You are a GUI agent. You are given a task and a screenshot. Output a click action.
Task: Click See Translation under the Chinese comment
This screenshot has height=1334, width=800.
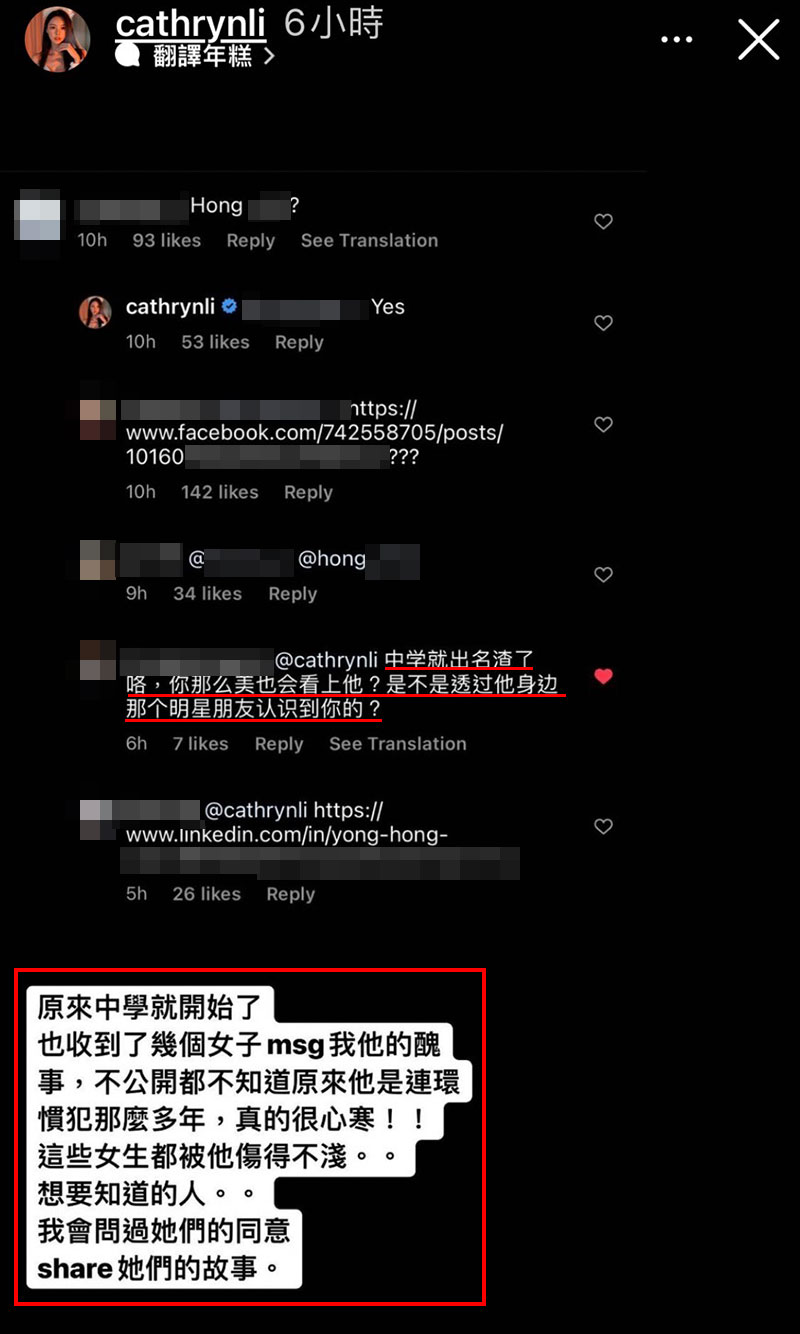[397, 744]
